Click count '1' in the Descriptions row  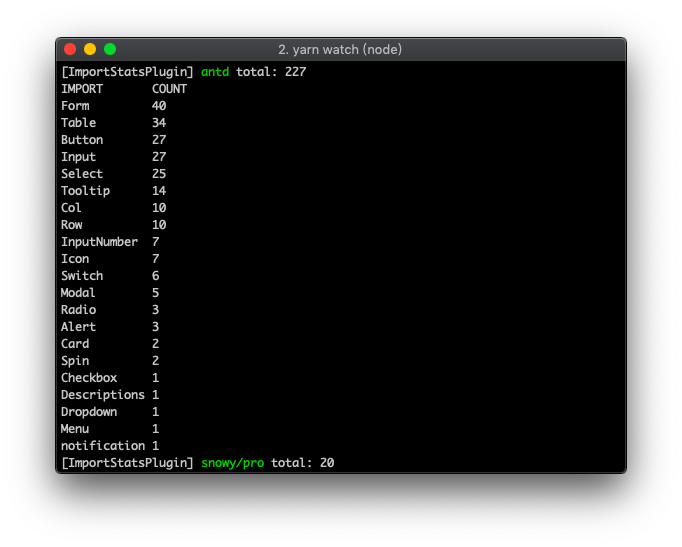pyautogui.click(x=155, y=394)
